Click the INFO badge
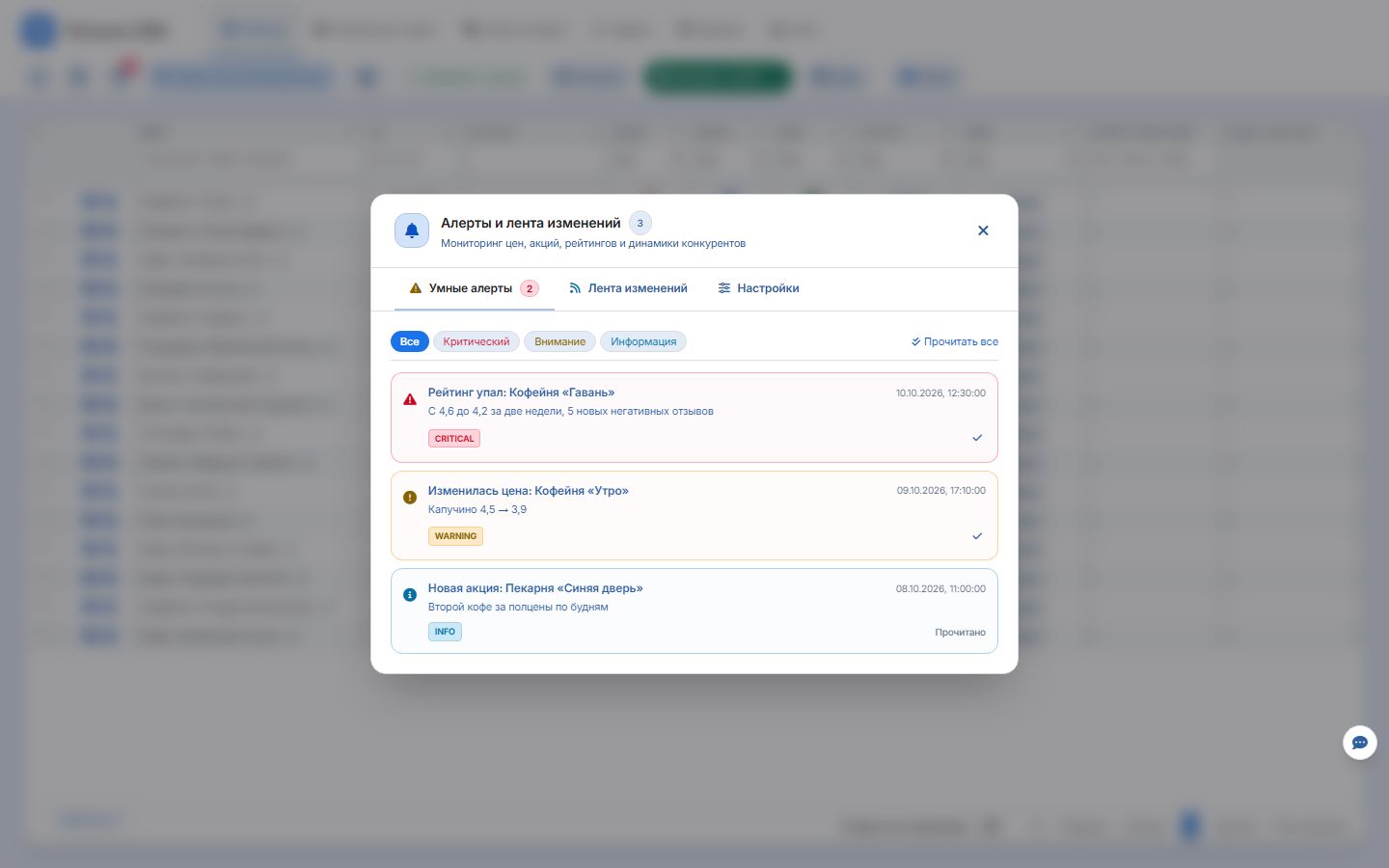This screenshot has width=1389, height=868. (x=445, y=632)
